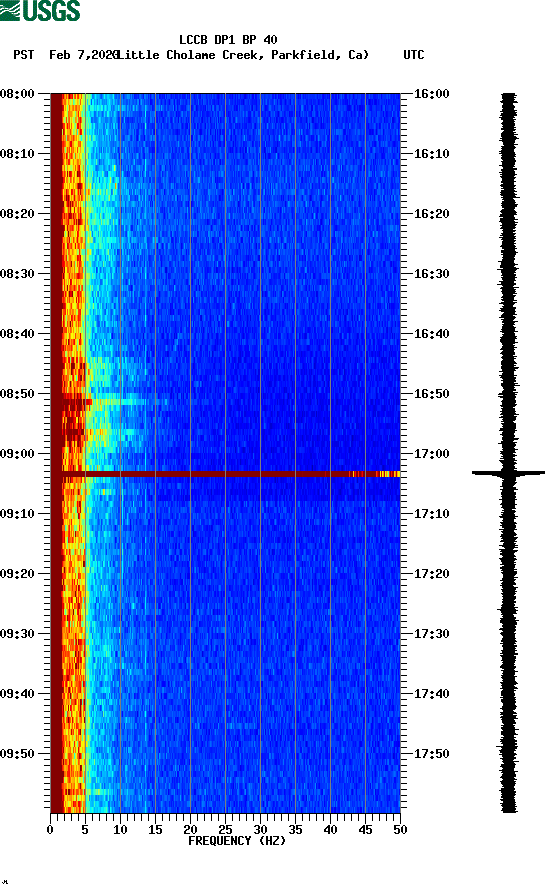
Task: Click the 15 Hz frequency tick label
Action: [x=155, y=830]
